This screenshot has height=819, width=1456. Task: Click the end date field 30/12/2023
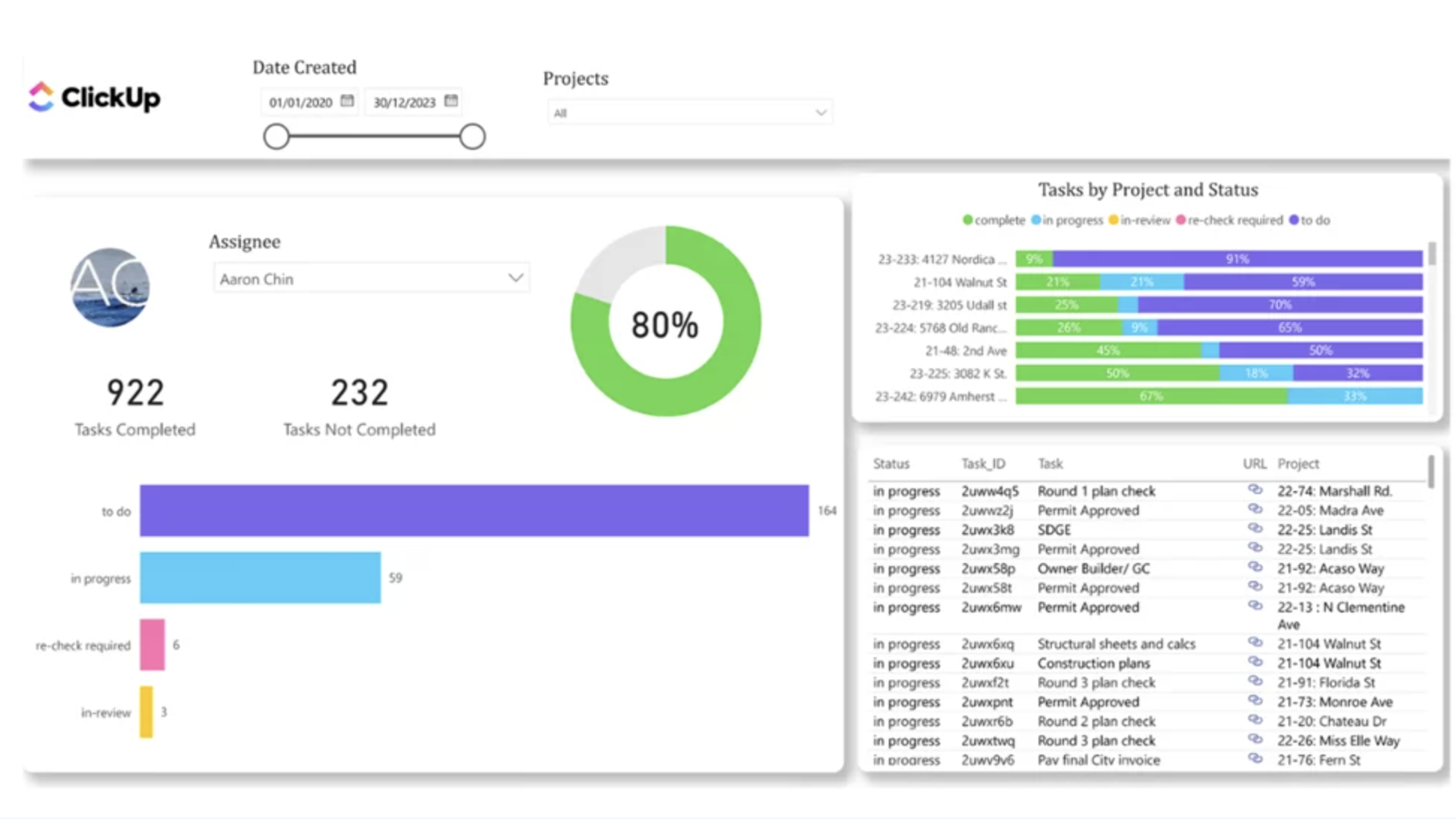tap(404, 103)
